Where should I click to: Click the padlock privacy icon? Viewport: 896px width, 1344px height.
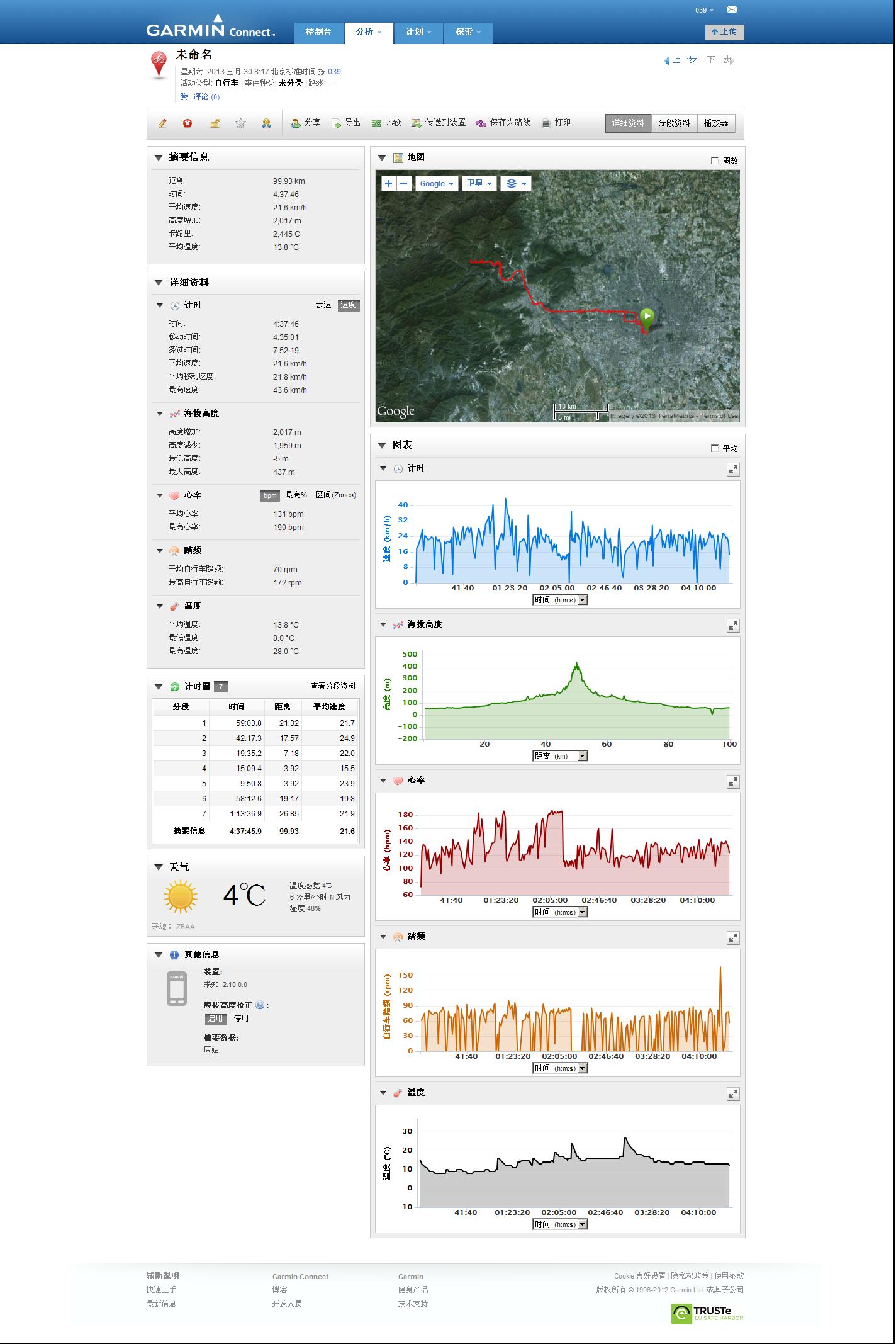coord(215,123)
